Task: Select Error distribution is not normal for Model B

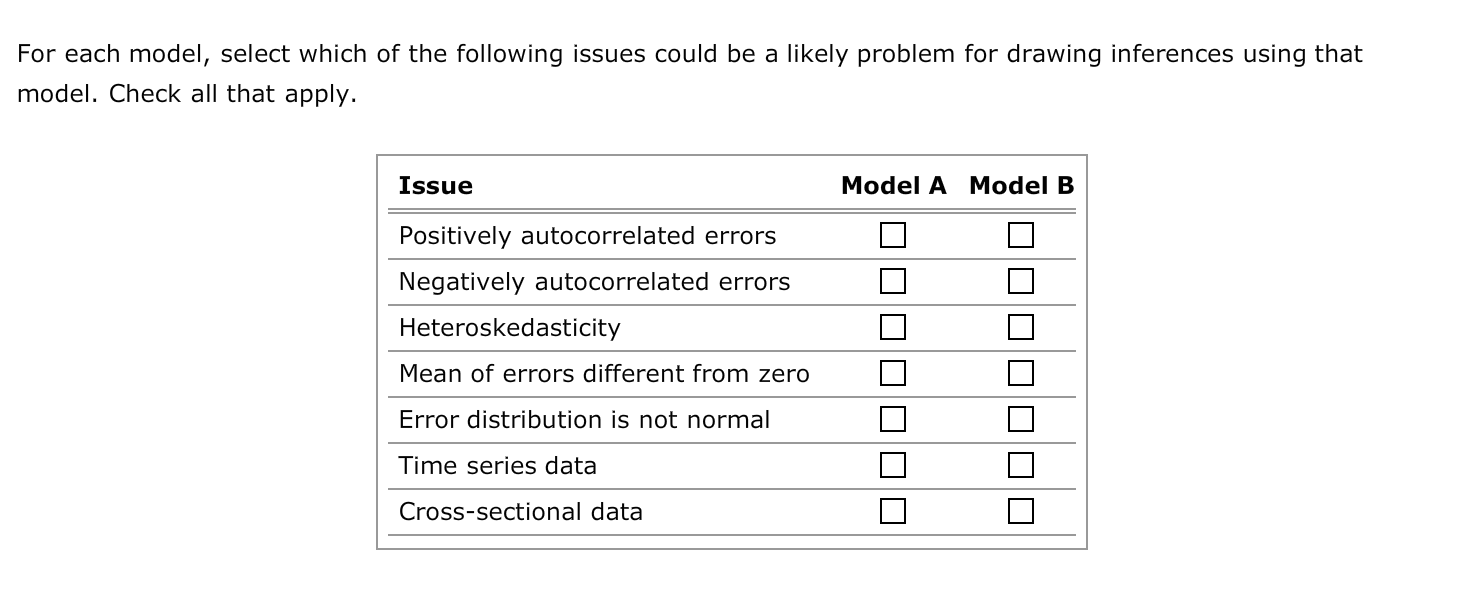Action: pos(1020,419)
